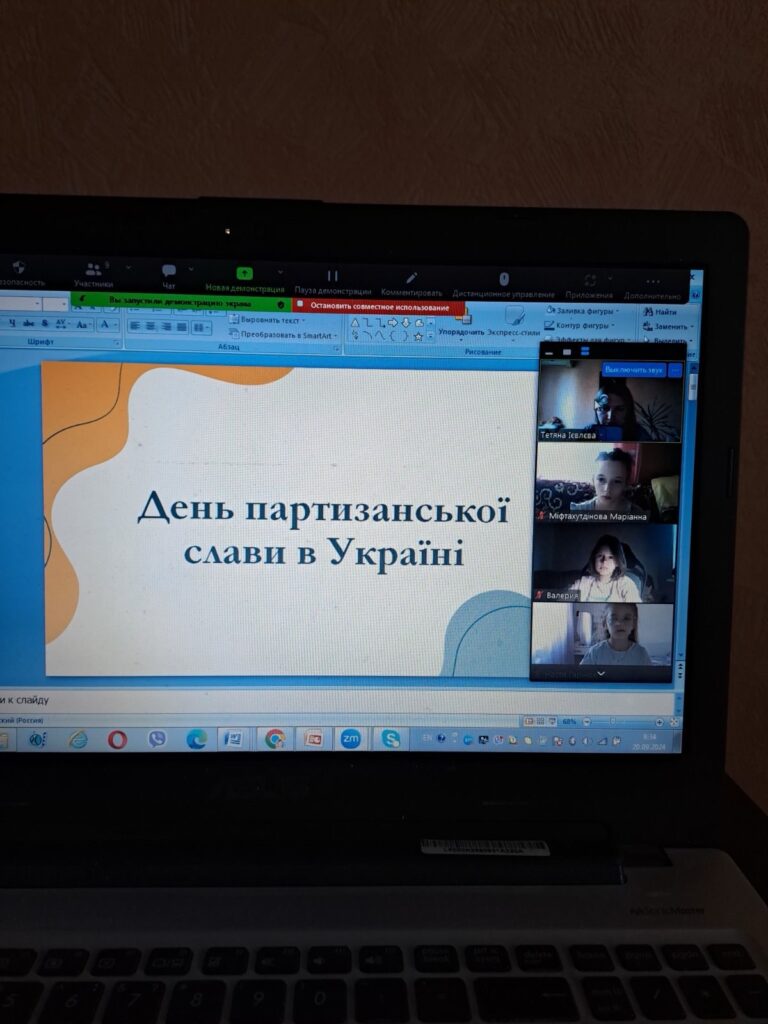Open the Упорядочить arrange button
Image resolution: width=768 pixels, height=1024 pixels.
461,323
